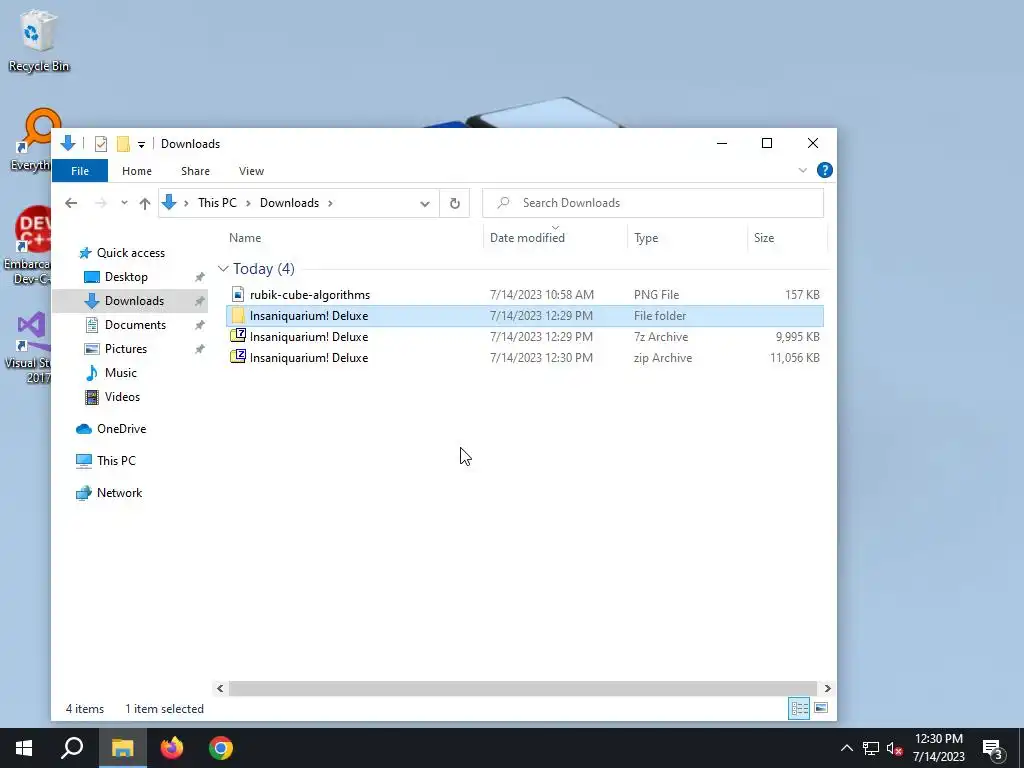
Task: Sort by the Size column header
Action: point(764,238)
